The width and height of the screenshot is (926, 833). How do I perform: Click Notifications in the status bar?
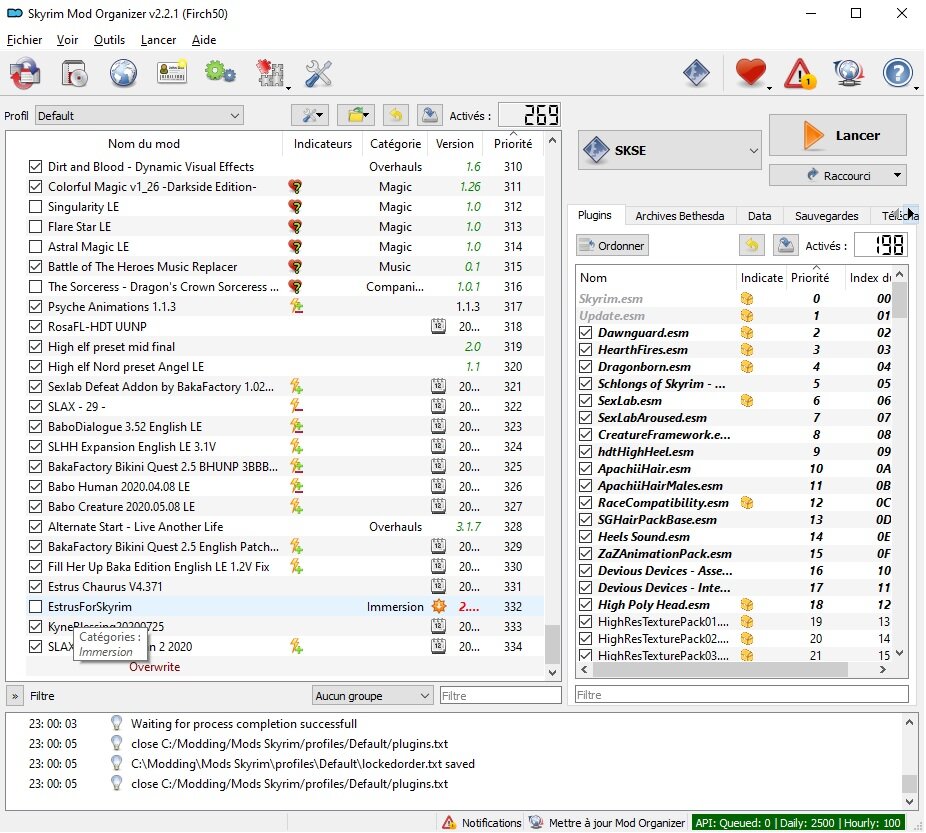(x=483, y=822)
